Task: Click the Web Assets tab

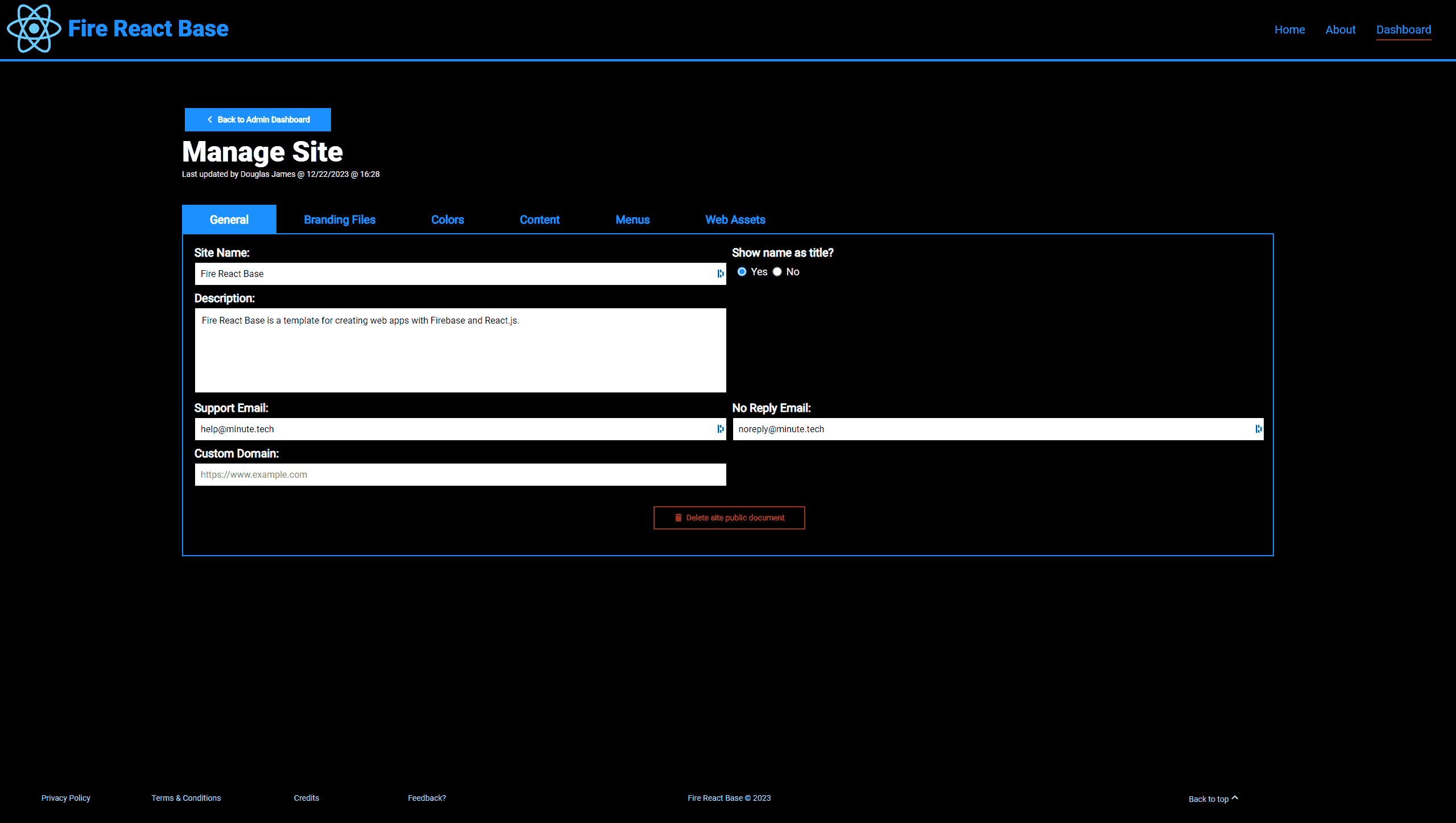Action: coord(735,219)
